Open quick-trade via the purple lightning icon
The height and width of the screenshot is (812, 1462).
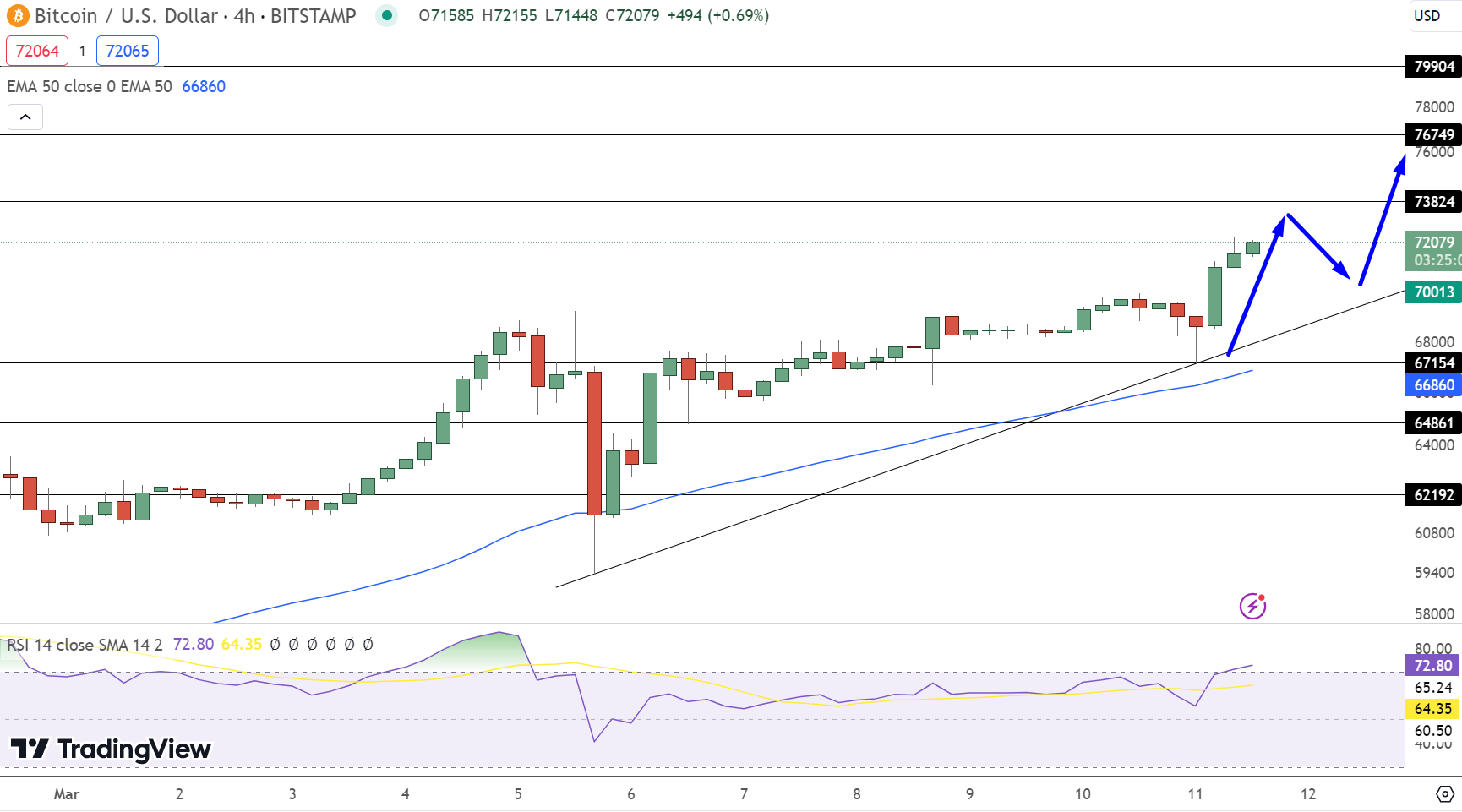(1254, 604)
